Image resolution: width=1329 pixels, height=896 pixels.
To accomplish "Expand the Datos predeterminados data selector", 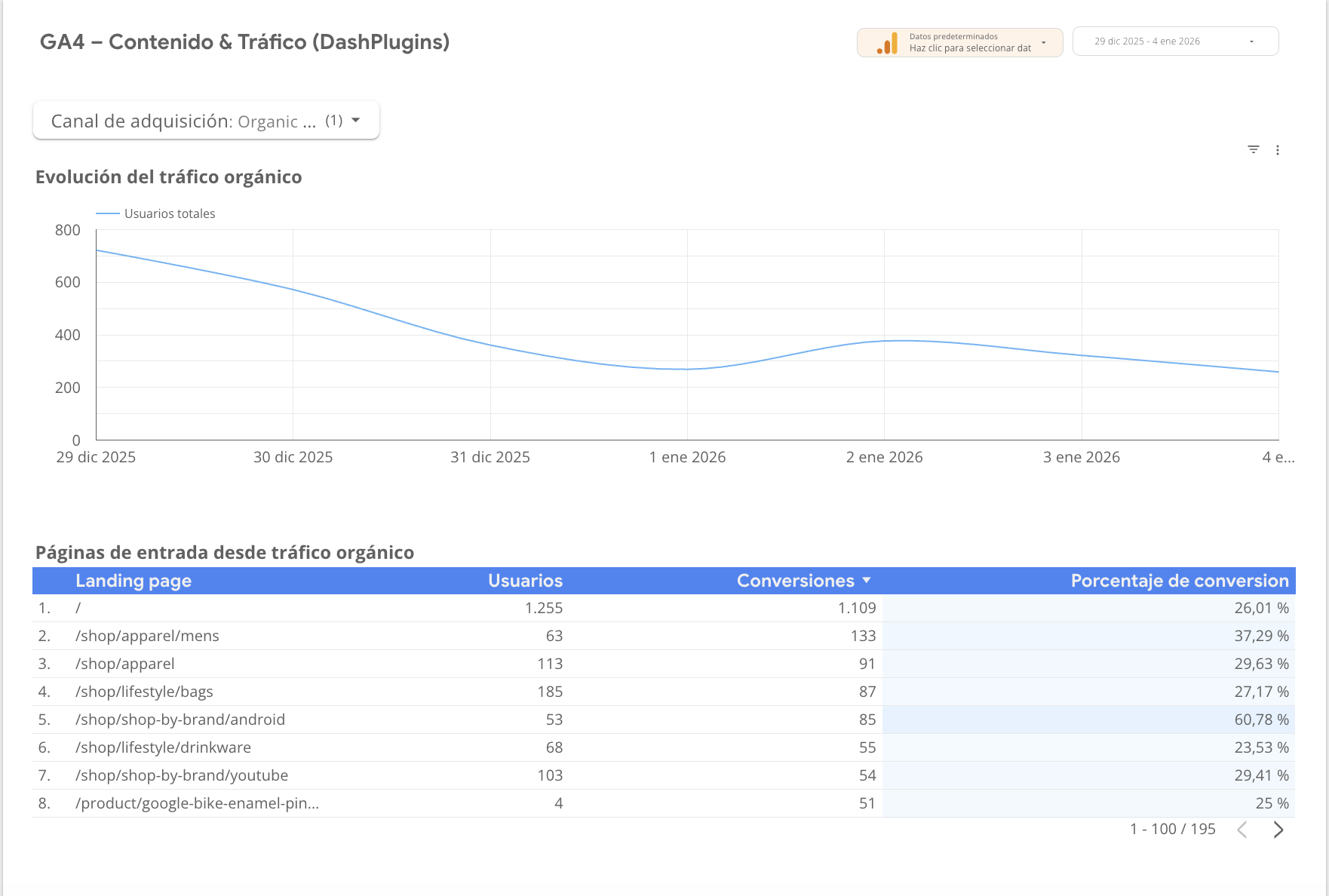I will (x=1043, y=42).
